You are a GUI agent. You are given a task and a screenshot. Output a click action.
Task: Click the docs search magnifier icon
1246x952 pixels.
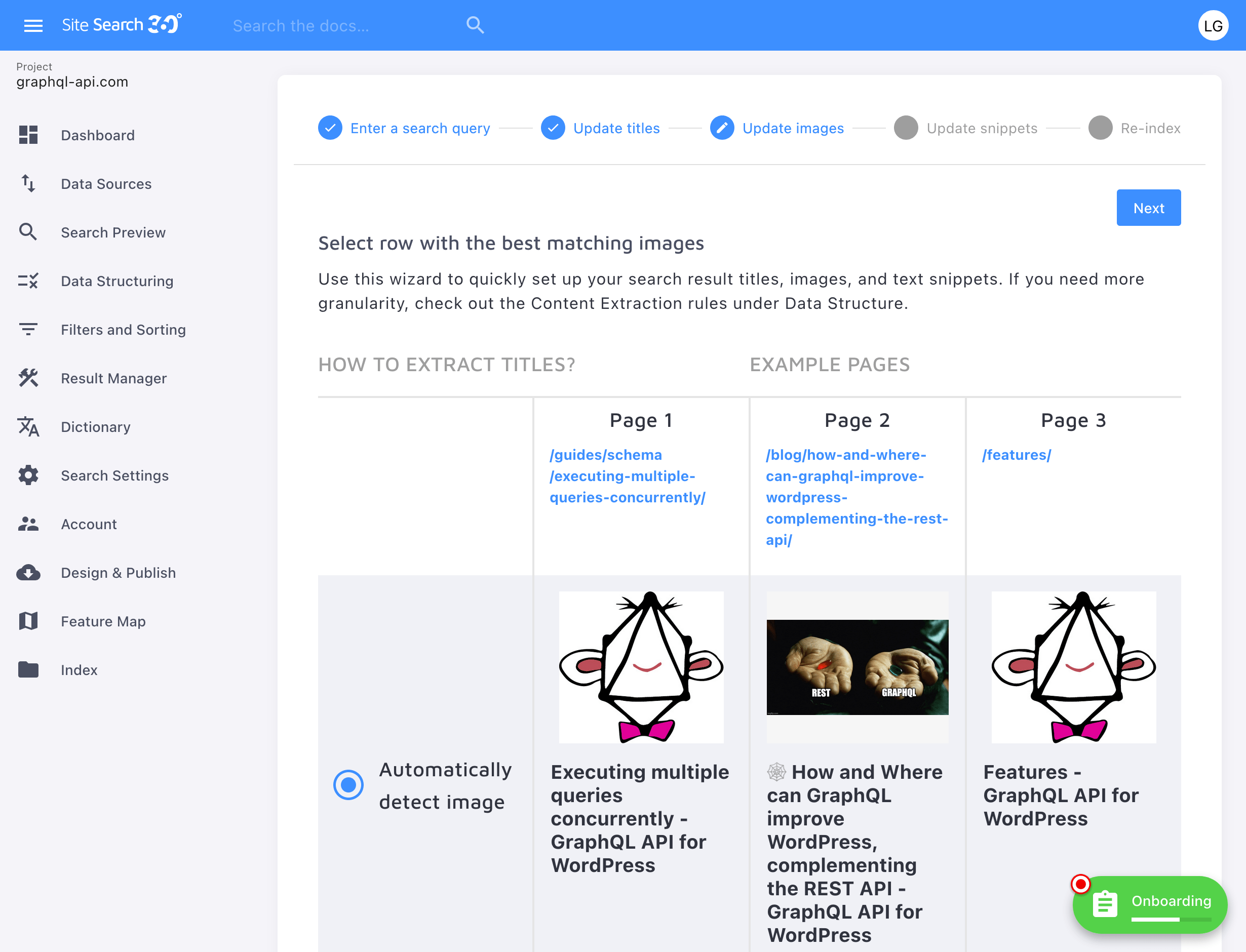[x=475, y=25]
